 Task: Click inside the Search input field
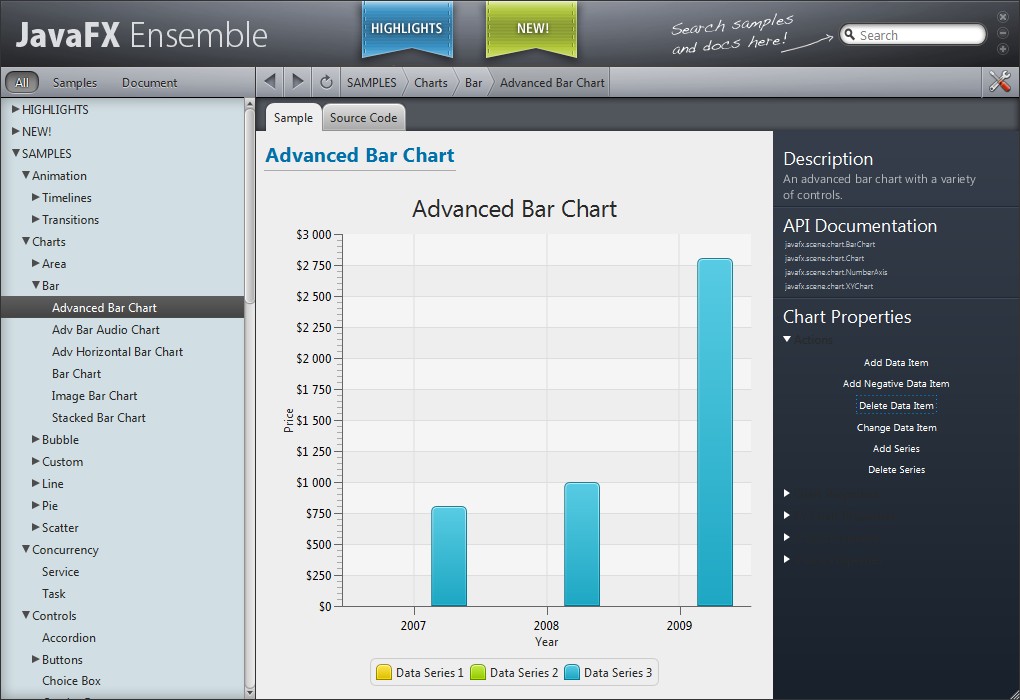coord(920,35)
